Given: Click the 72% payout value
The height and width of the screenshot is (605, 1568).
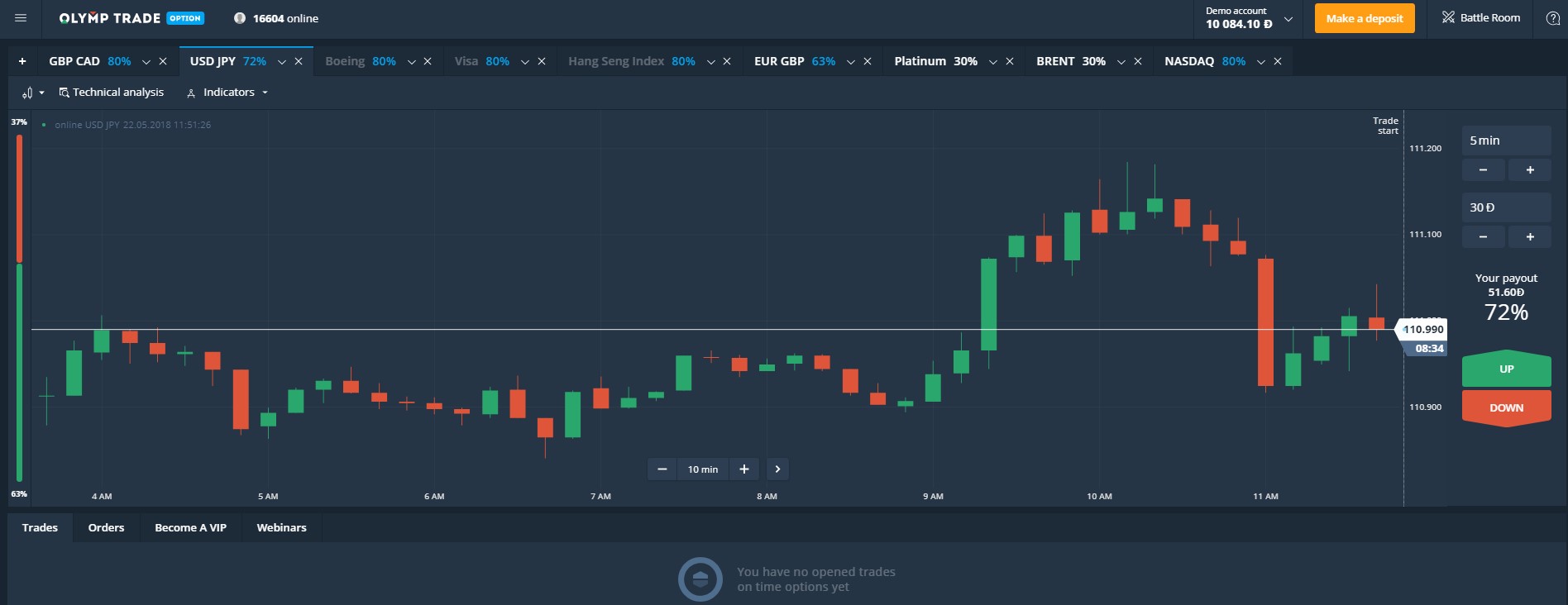Looking at the screenshot, I should point(1507,312).
